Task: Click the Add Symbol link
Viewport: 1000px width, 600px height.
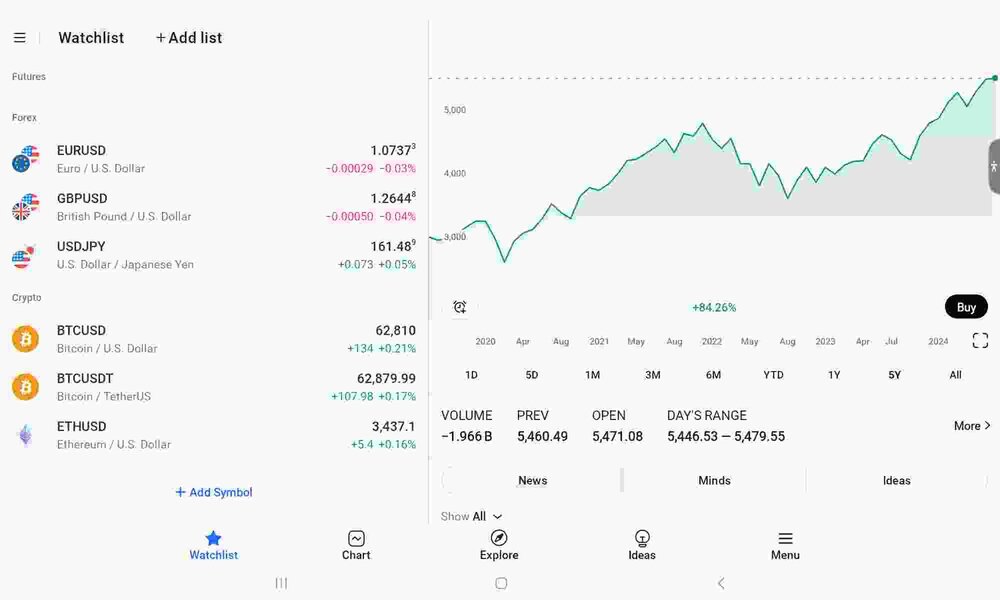Action: 214,492
